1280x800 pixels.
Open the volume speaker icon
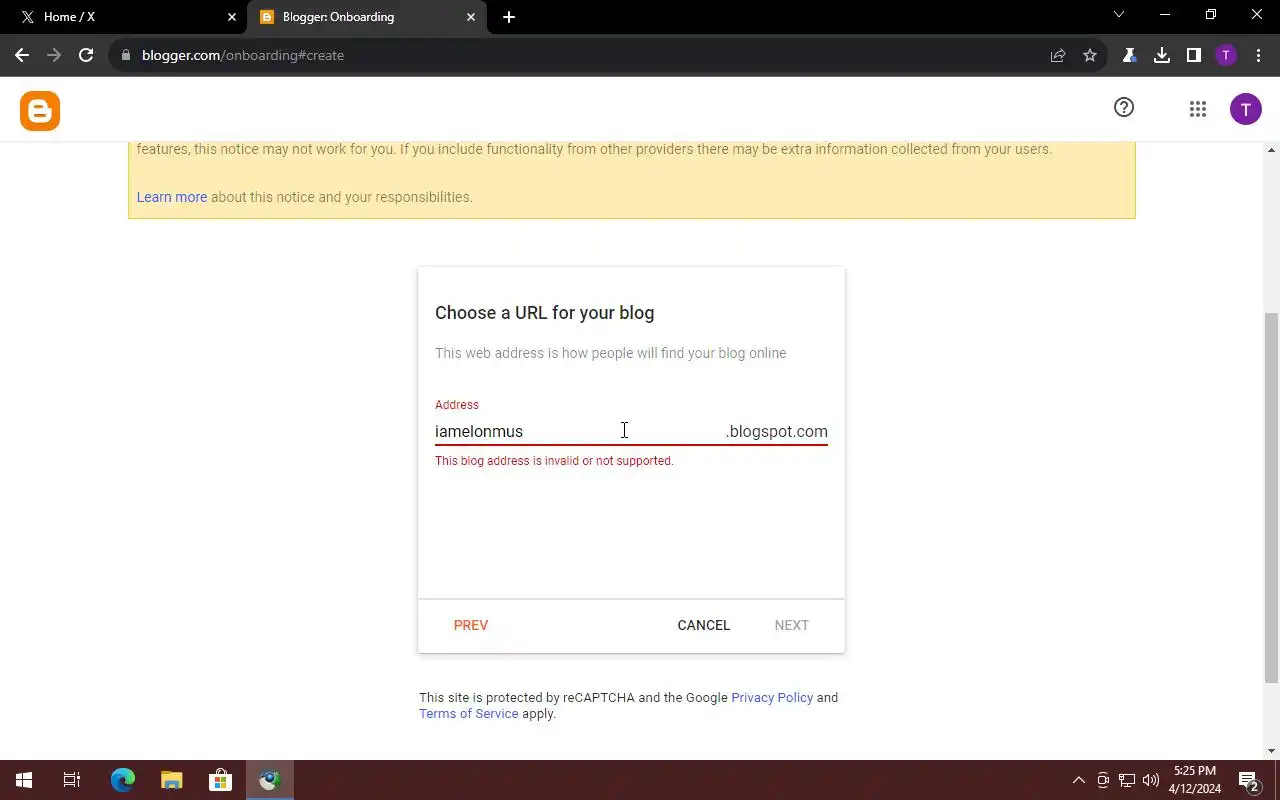(1150, 780)
